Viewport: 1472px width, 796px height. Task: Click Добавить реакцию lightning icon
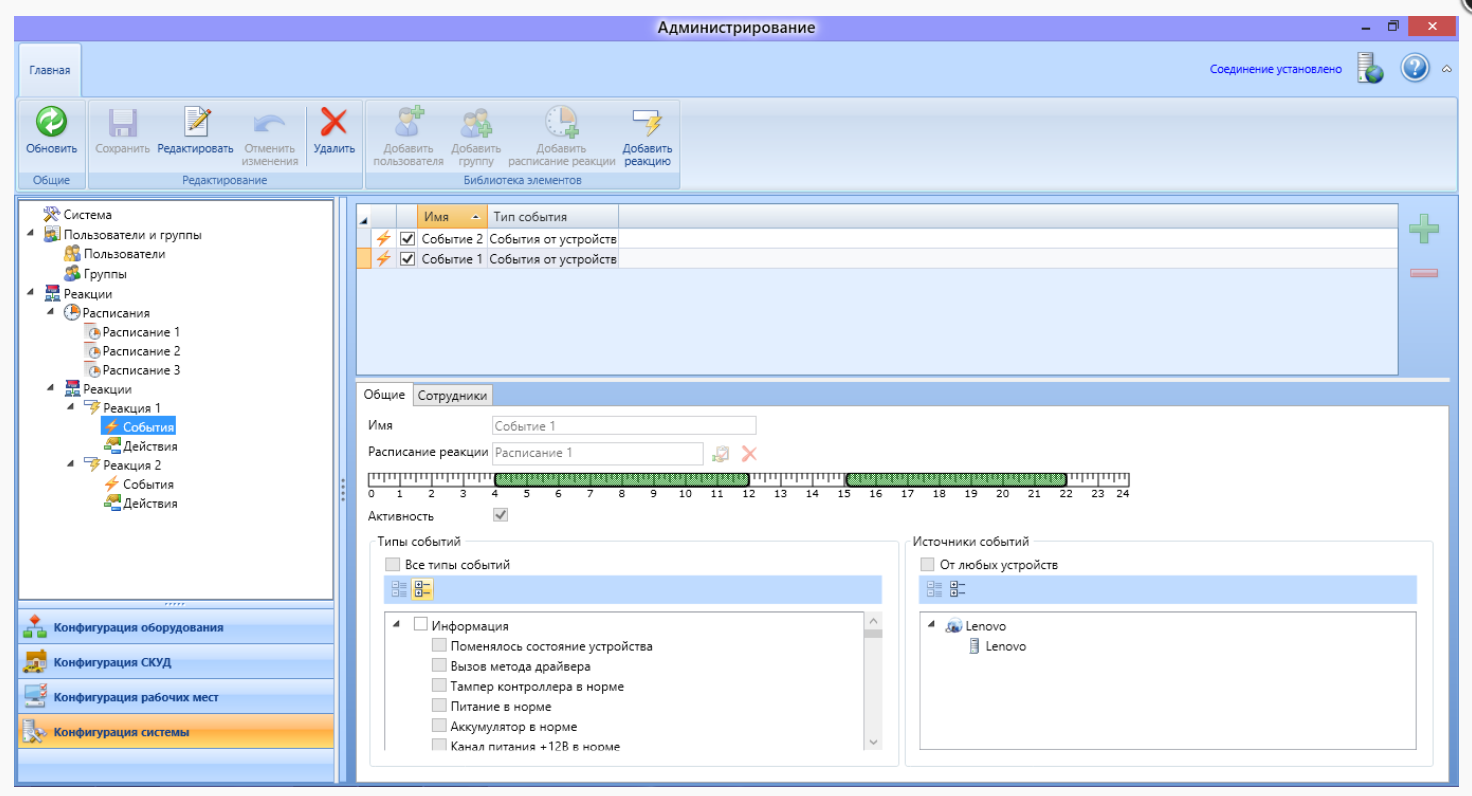click(646, 123)
